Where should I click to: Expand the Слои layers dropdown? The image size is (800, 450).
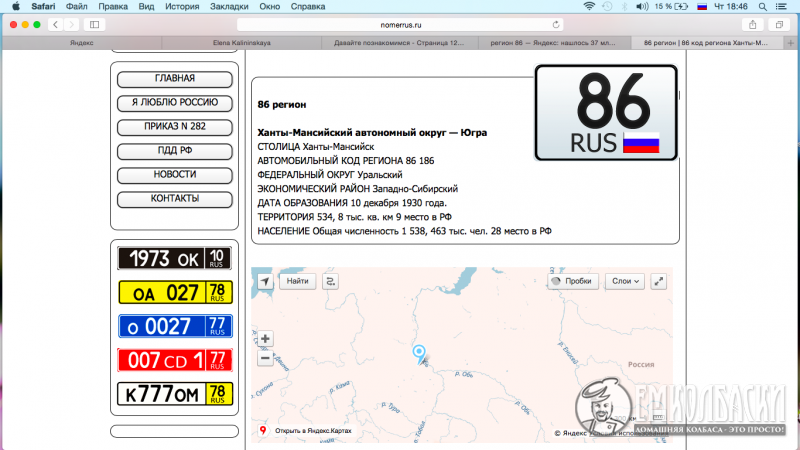tap(625, 281)
